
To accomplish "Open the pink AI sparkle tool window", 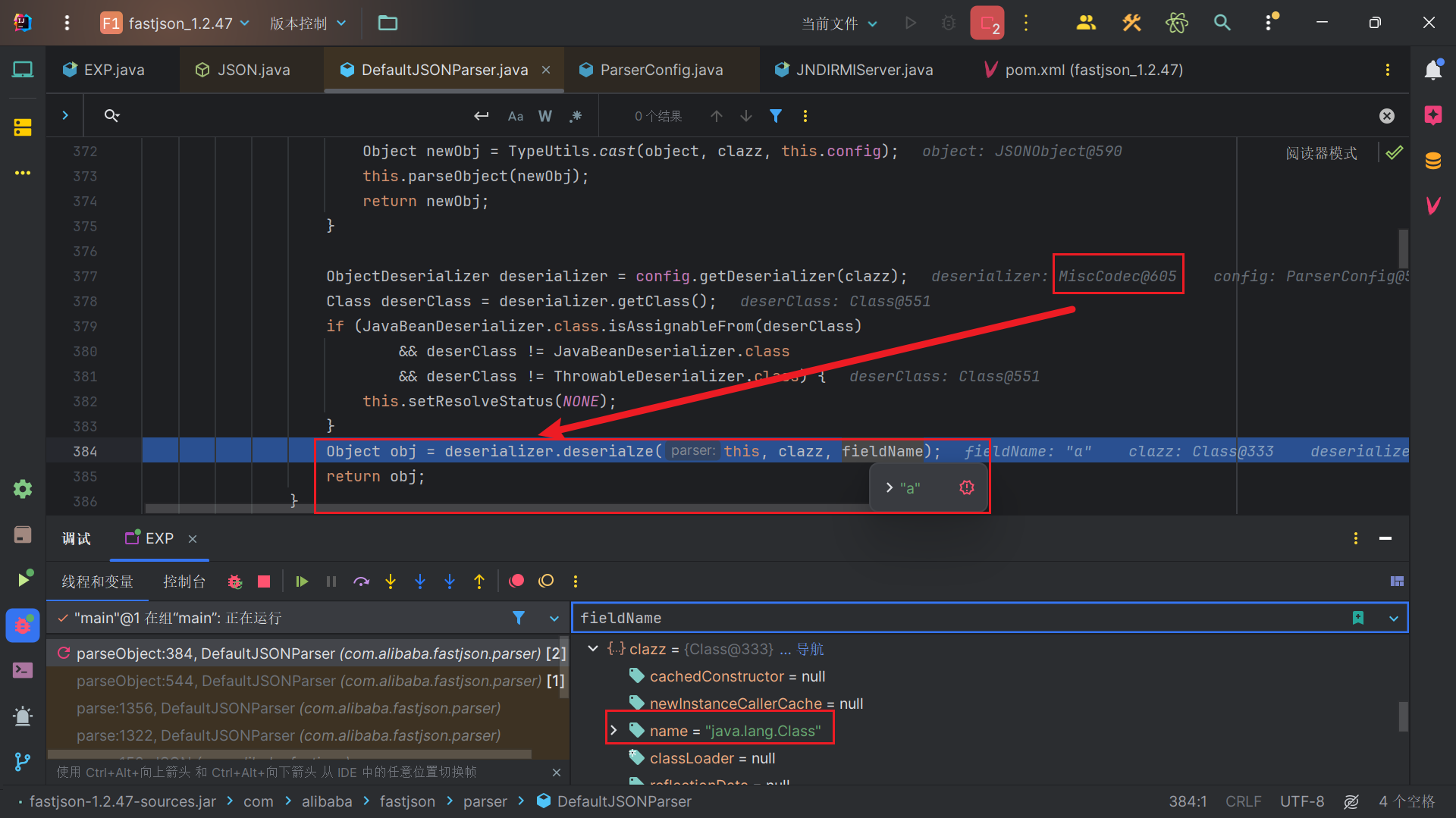I will coord(1433,115).
